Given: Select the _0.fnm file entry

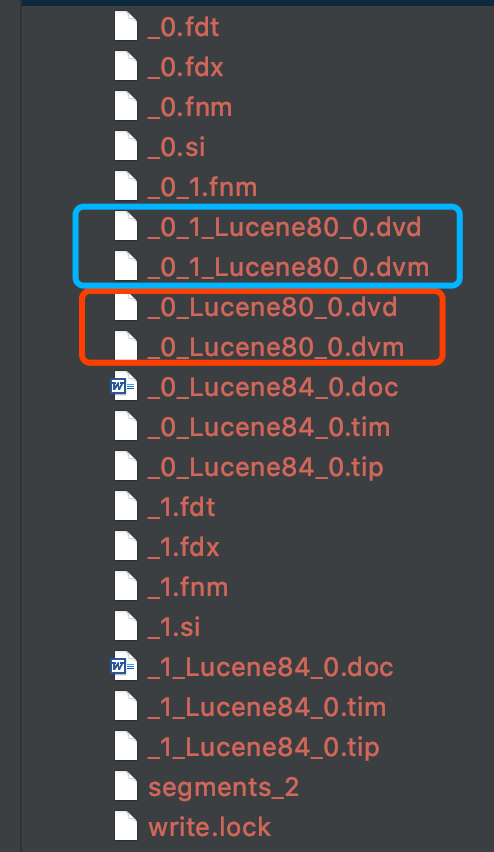Looking at the screenshot, I should pyautogui.click(x=190, y=107).
